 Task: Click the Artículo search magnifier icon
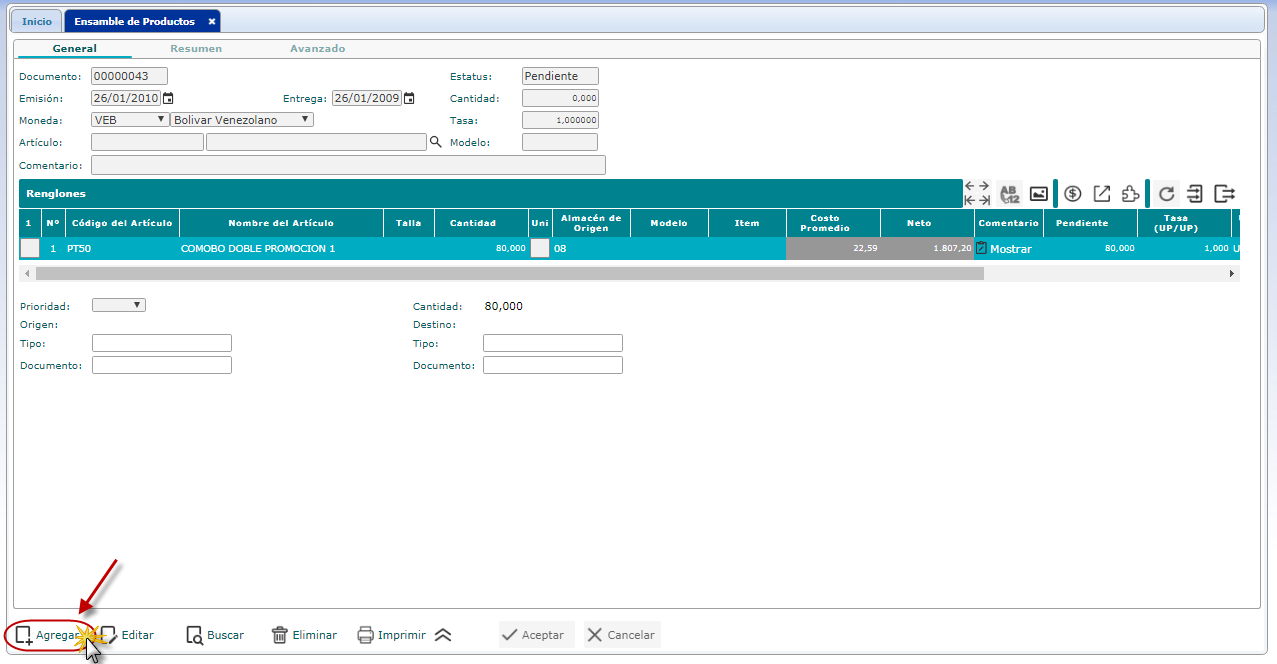[x=435, y=143]
